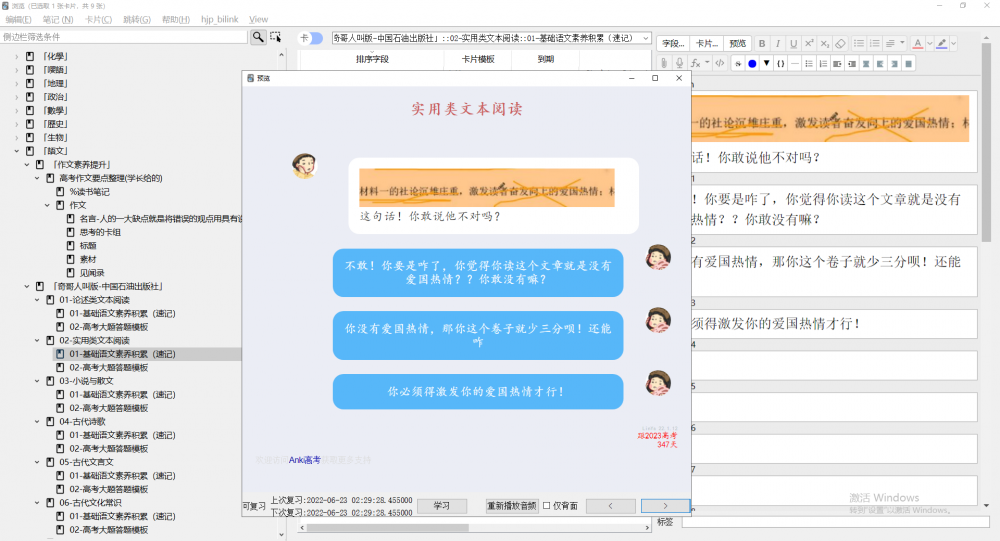Image resolution: width=1000 pixels, height=541 pixels.
Task: Open the text alignment dropdown arrow
Action: [x=902, y=43]
